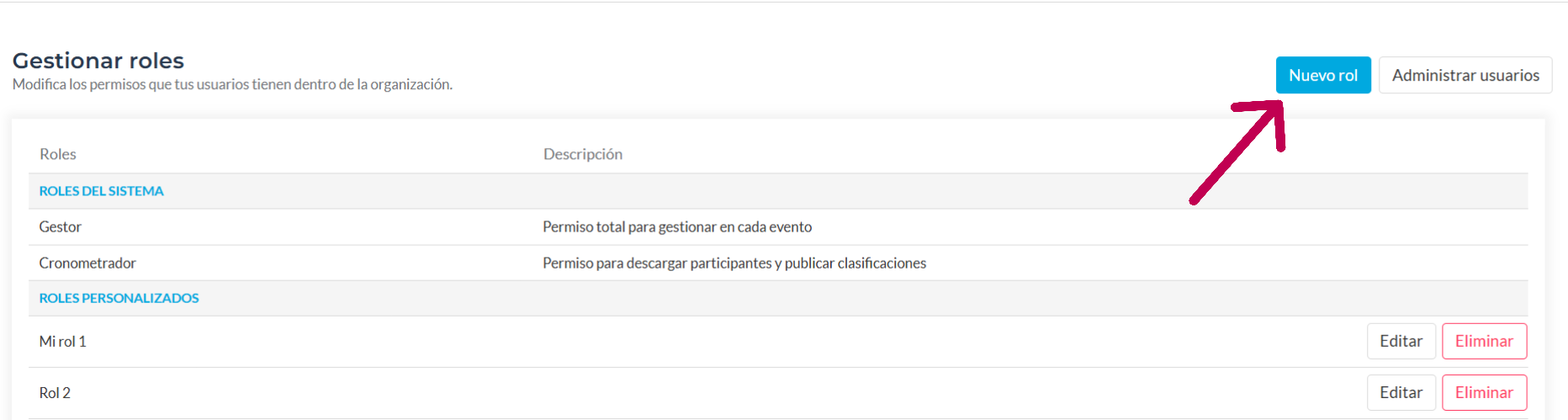
Task: Click the ROLES DEL SISTEMA section header
Action: [101, 191]
